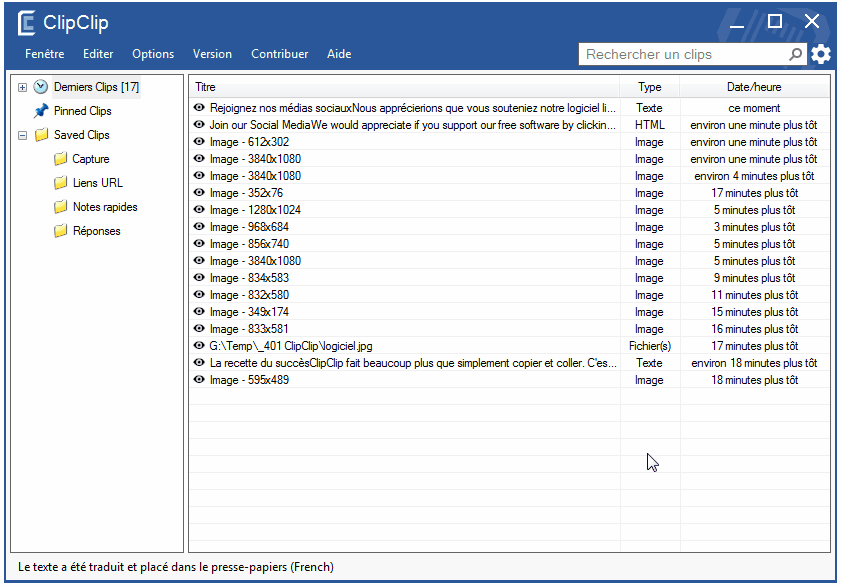Click the Fichier(s) type cell

pos(650,346)
